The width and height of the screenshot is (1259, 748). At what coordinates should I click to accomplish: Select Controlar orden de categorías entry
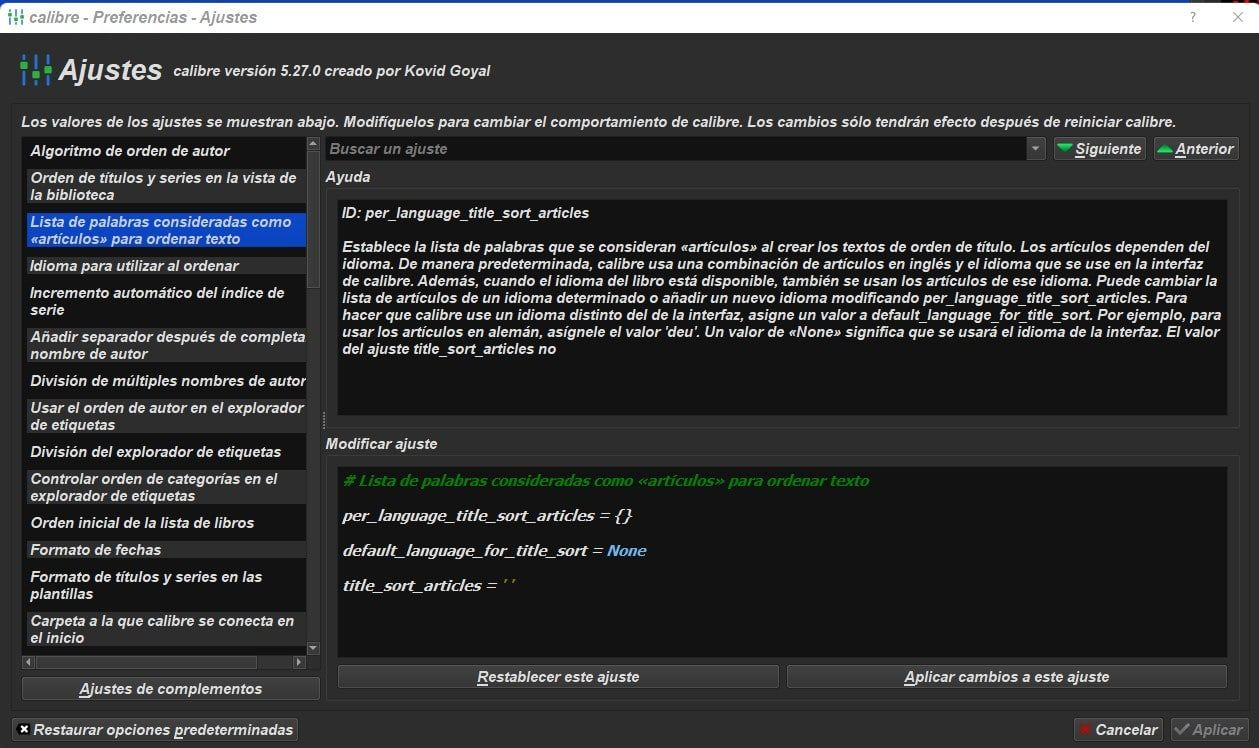[166, 487]
